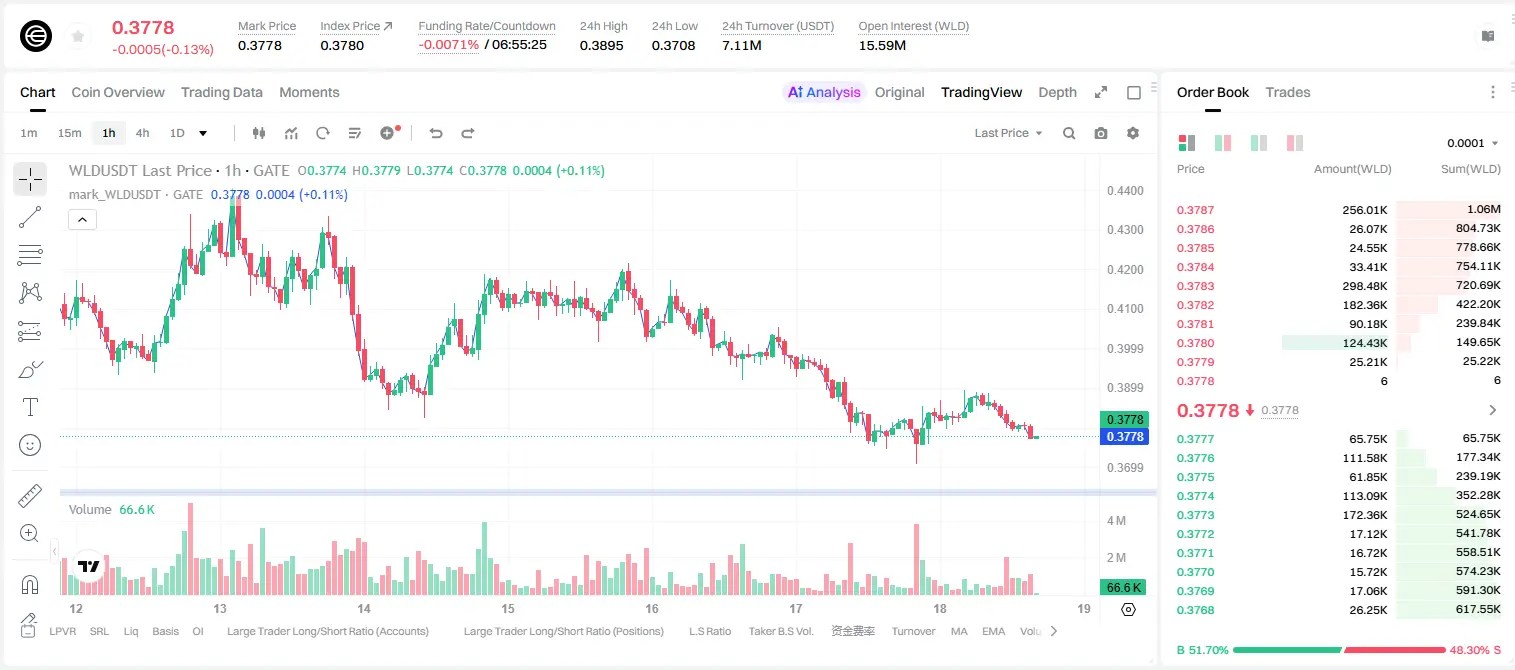Choose the text annotation tool
The width and height of the screenshot is (1515, 670).
pyautogui.click(x=30, y=407)
